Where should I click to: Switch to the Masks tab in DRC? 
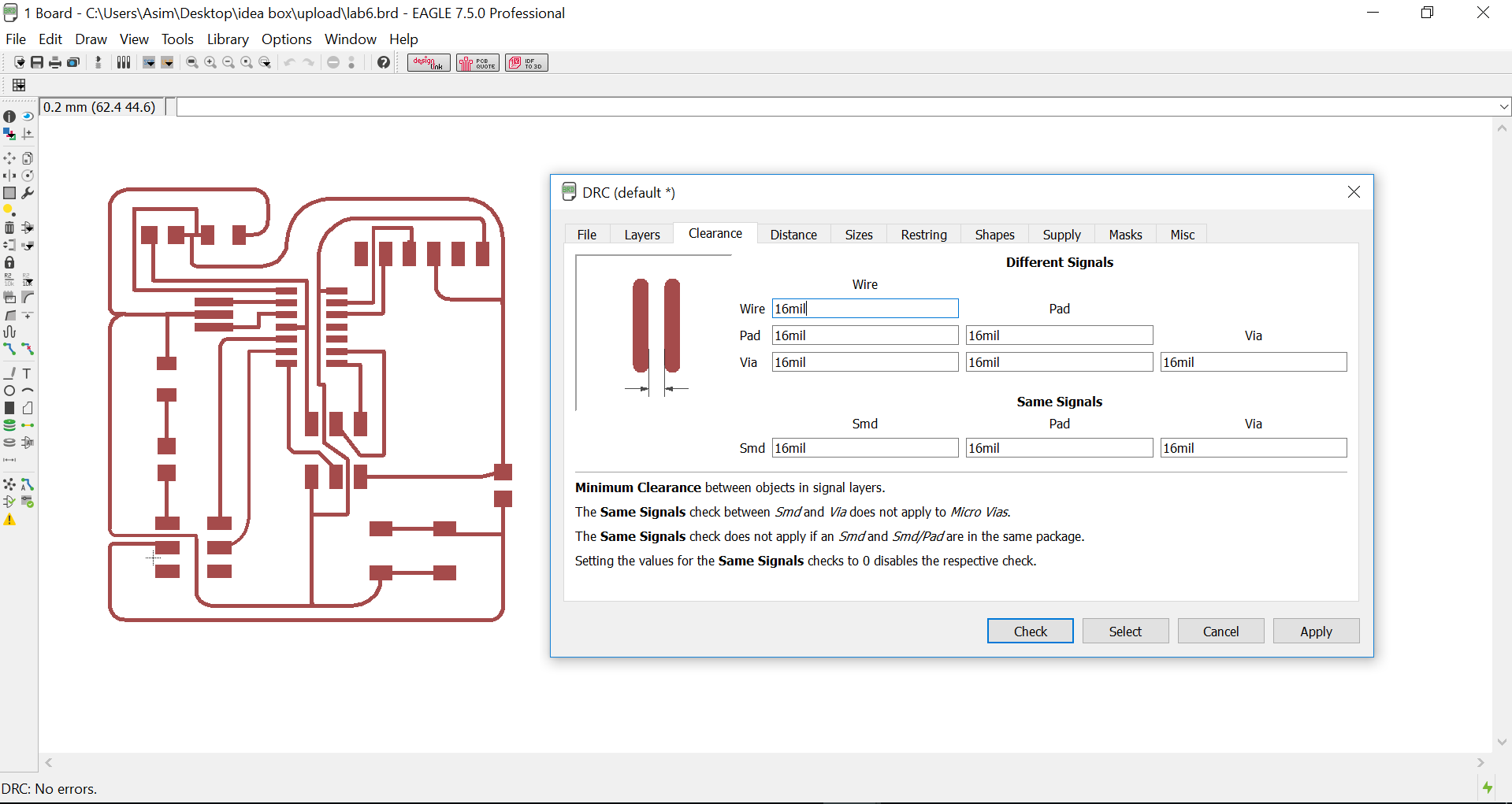pos(1126,235)
